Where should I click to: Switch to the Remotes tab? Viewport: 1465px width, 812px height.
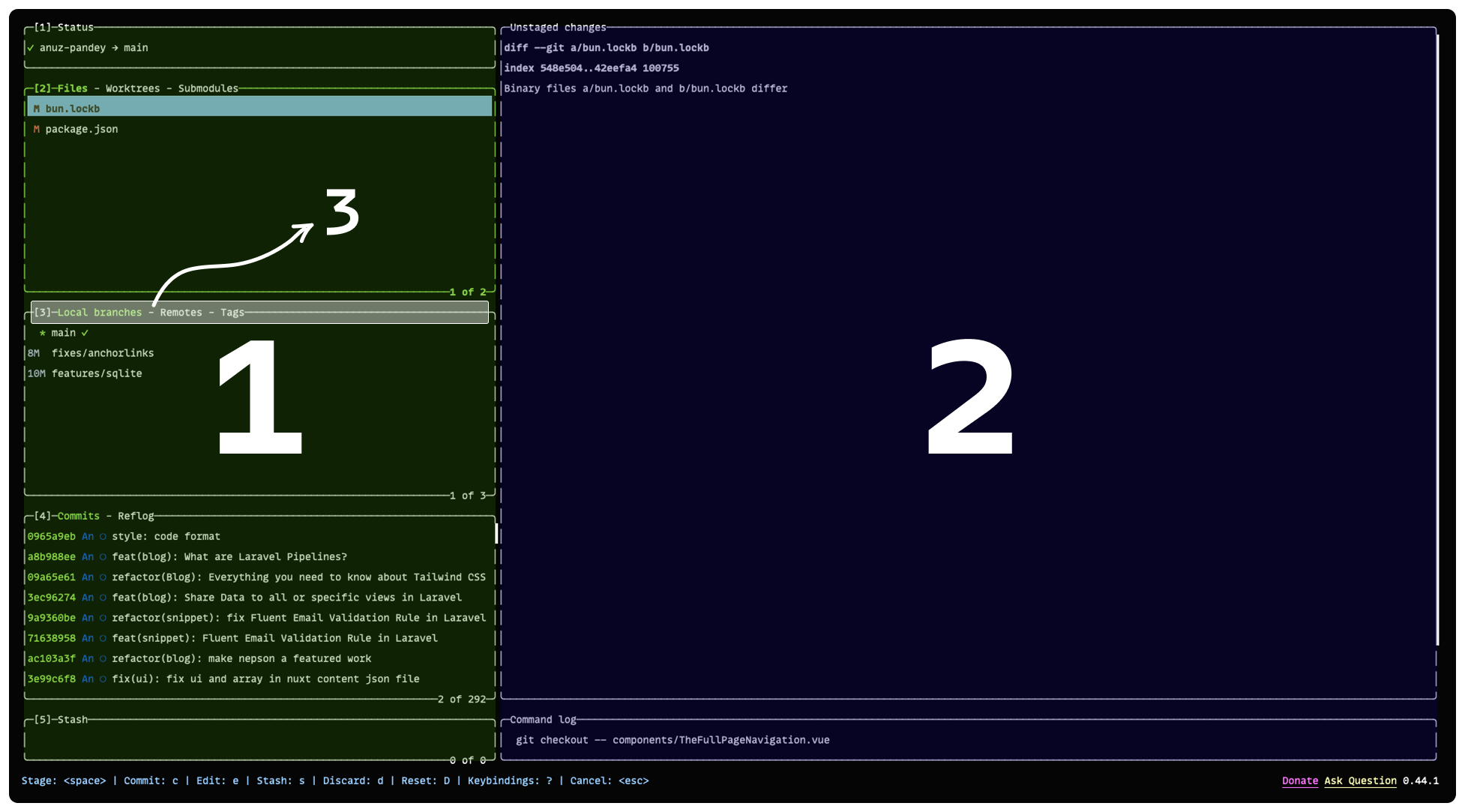(181, 313)
